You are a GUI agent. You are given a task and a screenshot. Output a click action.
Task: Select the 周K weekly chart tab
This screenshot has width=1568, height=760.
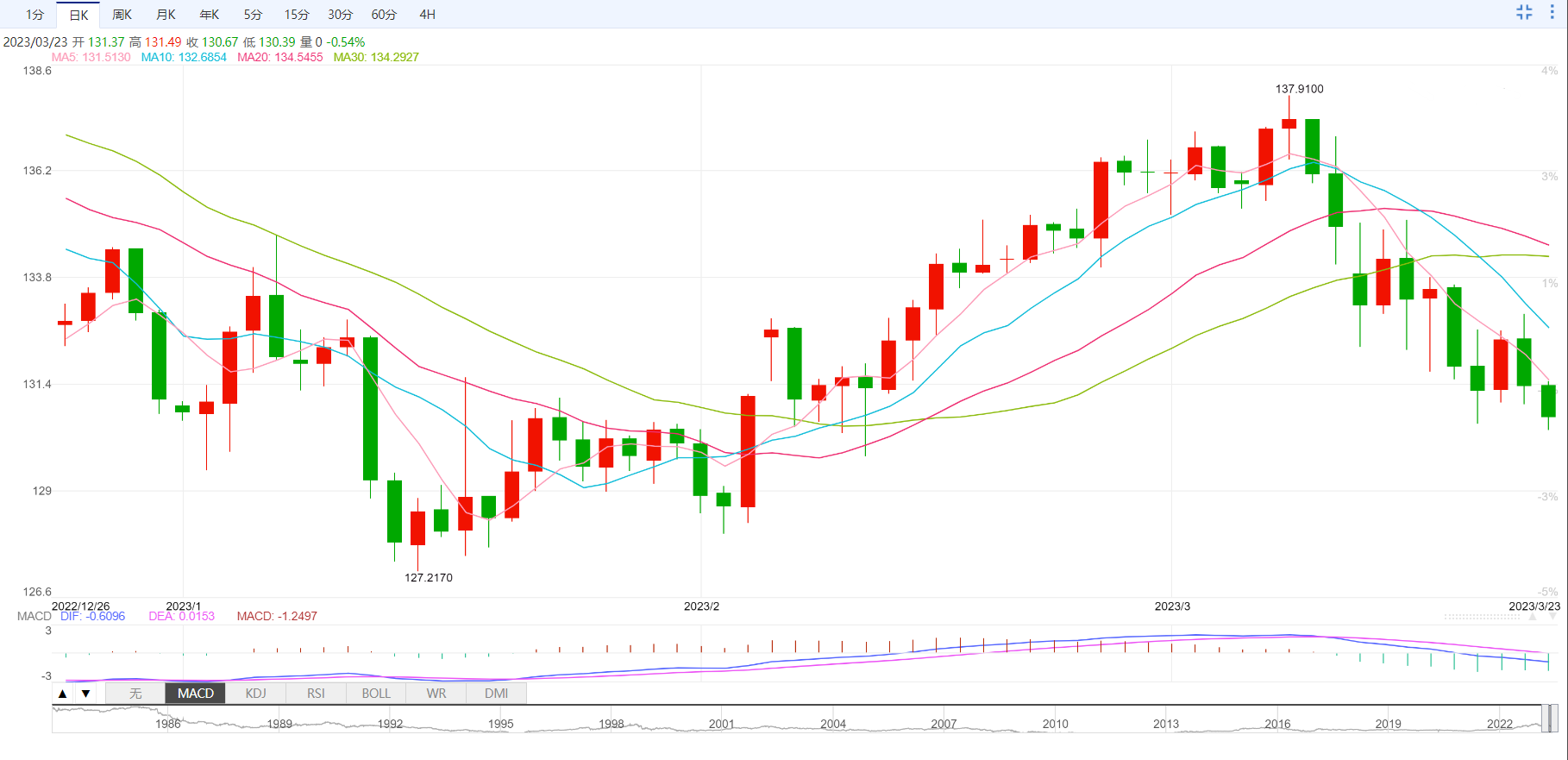(122, 15)
